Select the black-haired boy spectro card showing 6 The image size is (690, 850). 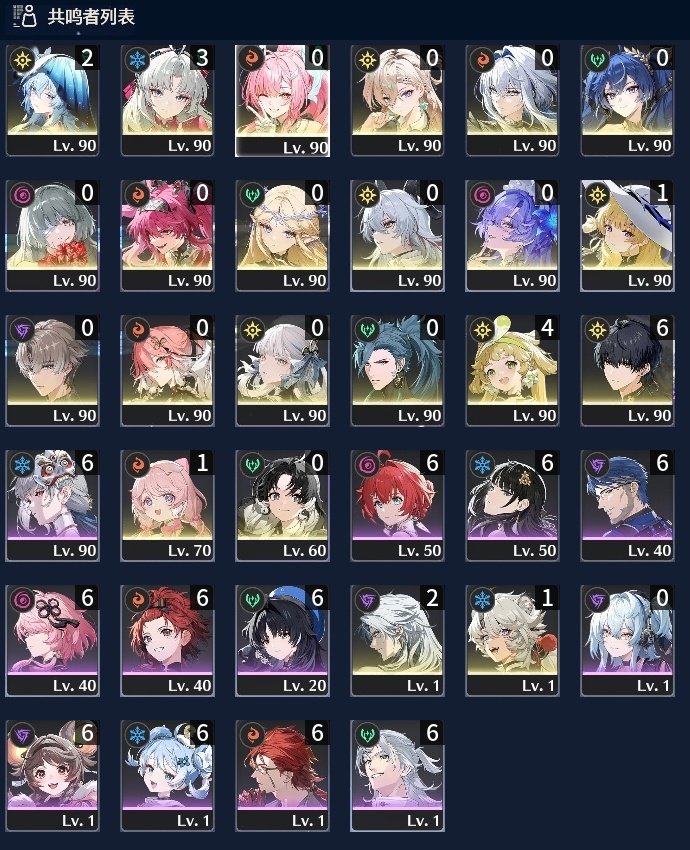[x=627, y=371]
